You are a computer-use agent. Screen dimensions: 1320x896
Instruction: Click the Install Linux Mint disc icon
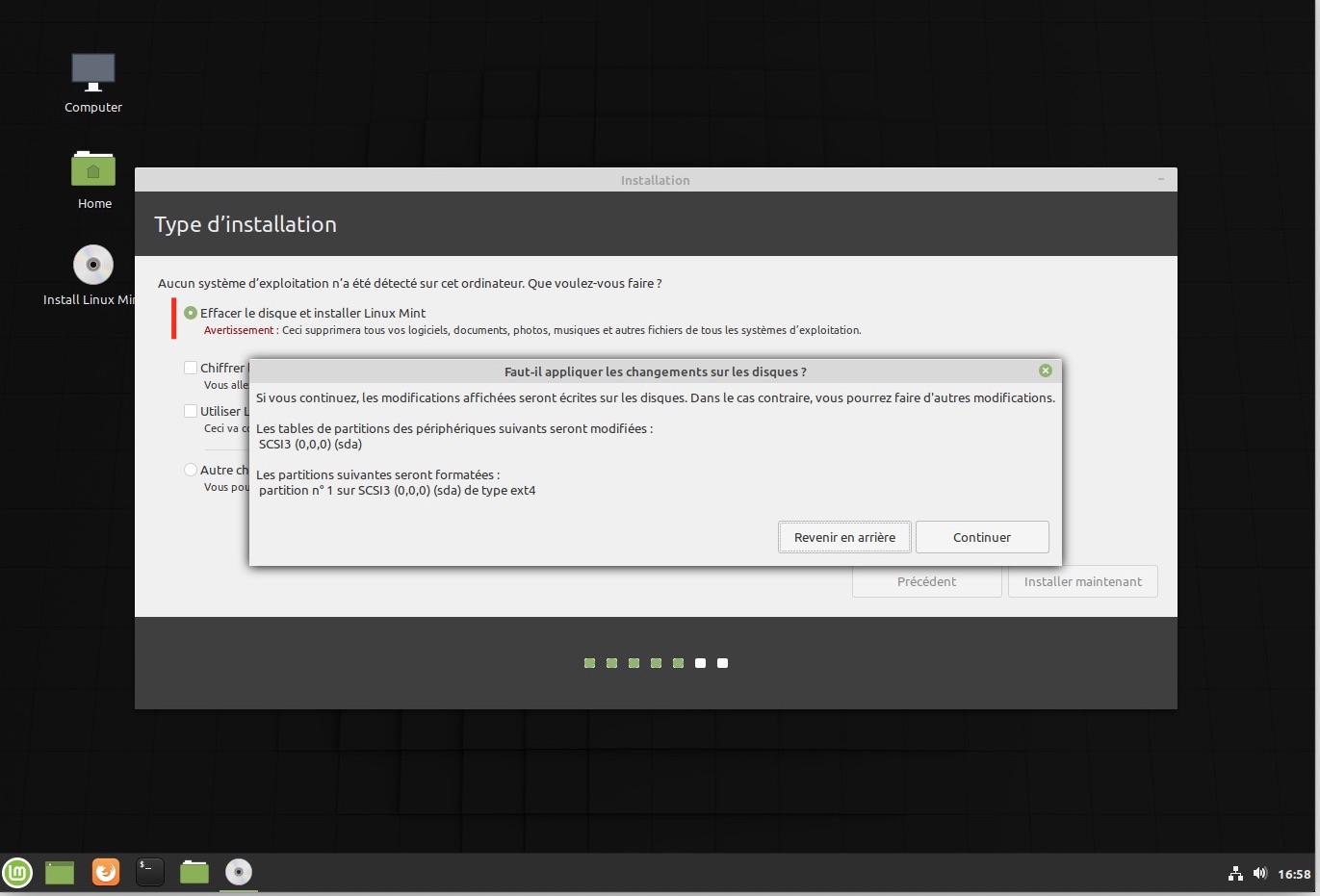point(93,266)
